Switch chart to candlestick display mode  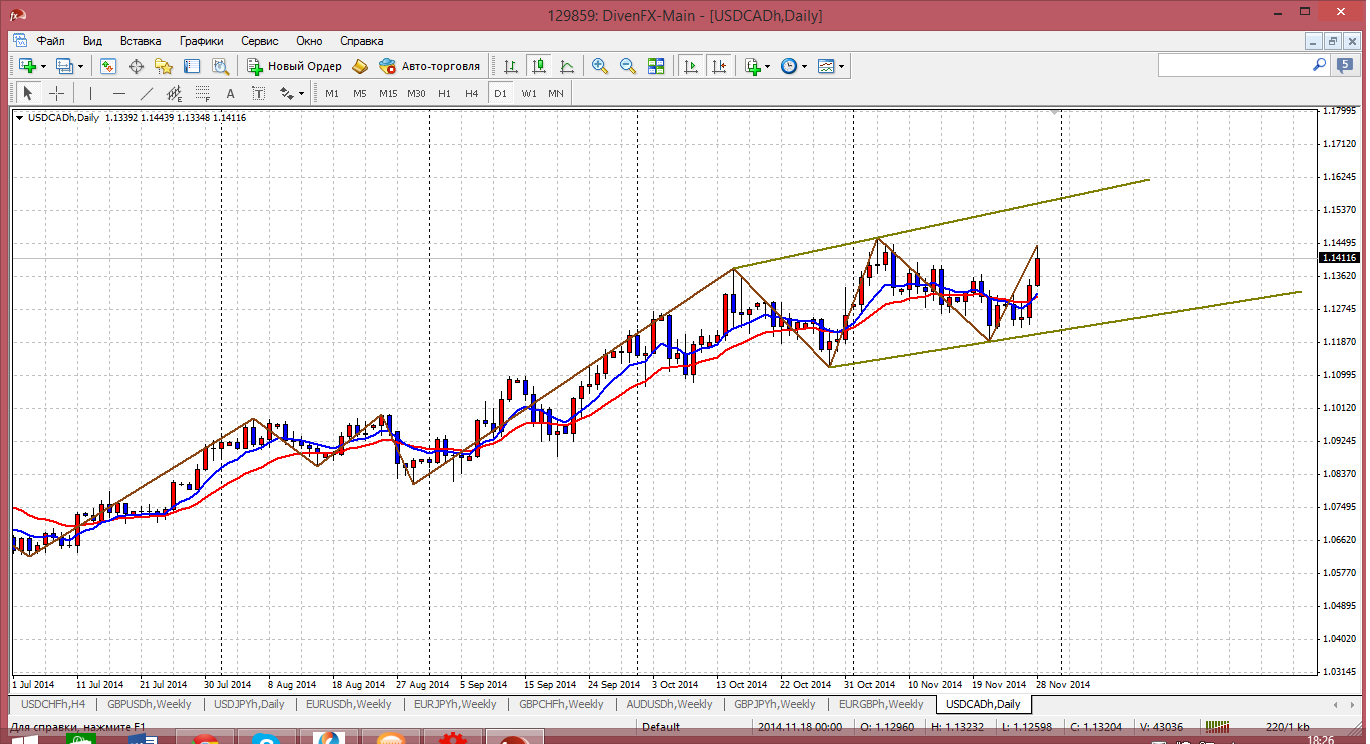click(x=539, y=66)
